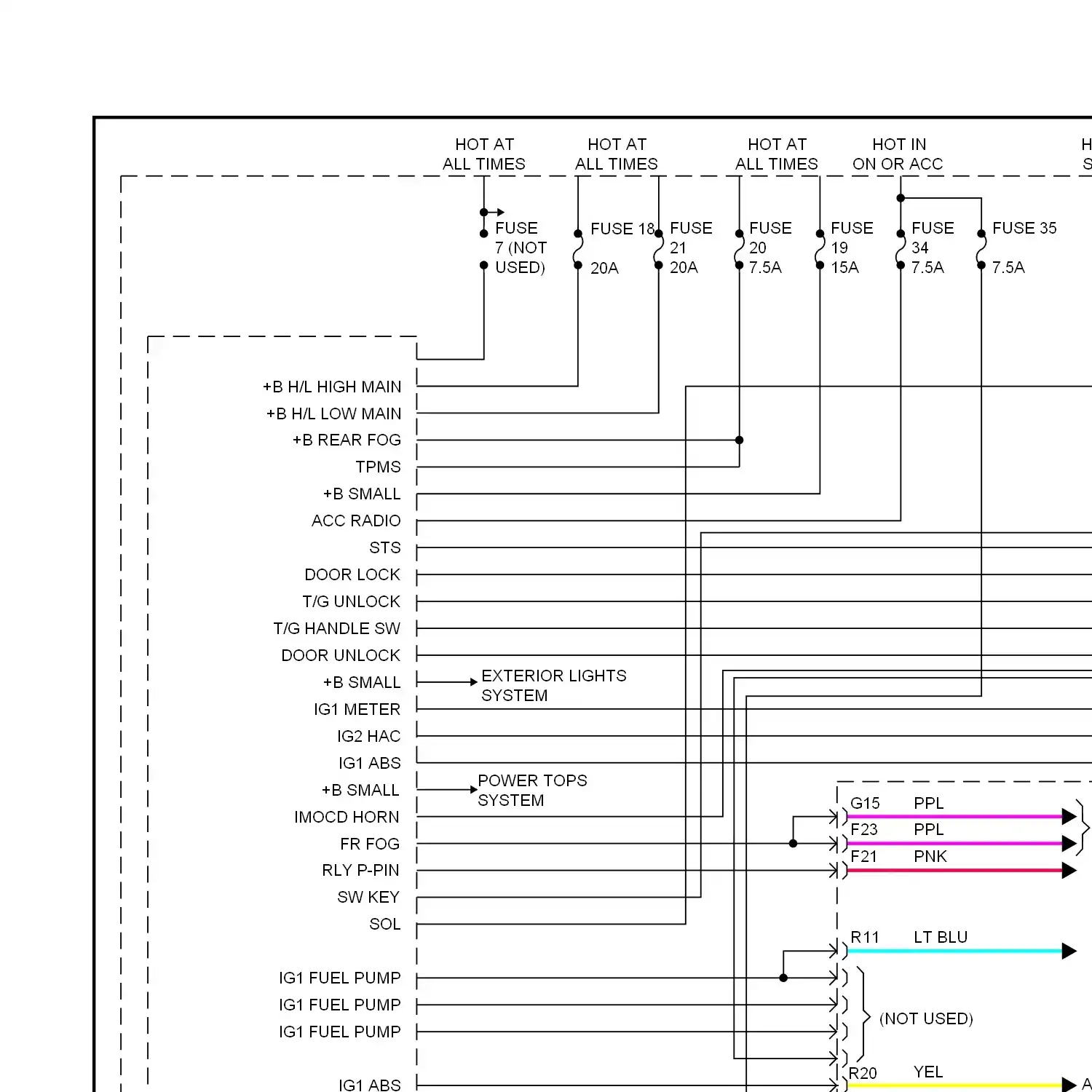Select the +B SMALL label pointing to EXTERIOR LIGHTS

362,682
